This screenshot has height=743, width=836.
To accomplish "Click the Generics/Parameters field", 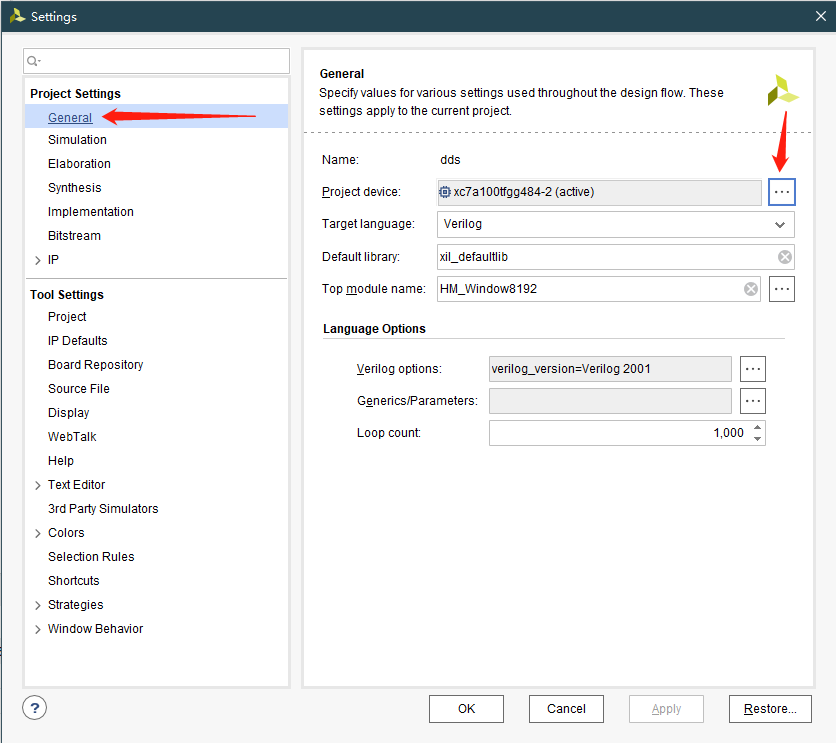I will pos(610,401).
